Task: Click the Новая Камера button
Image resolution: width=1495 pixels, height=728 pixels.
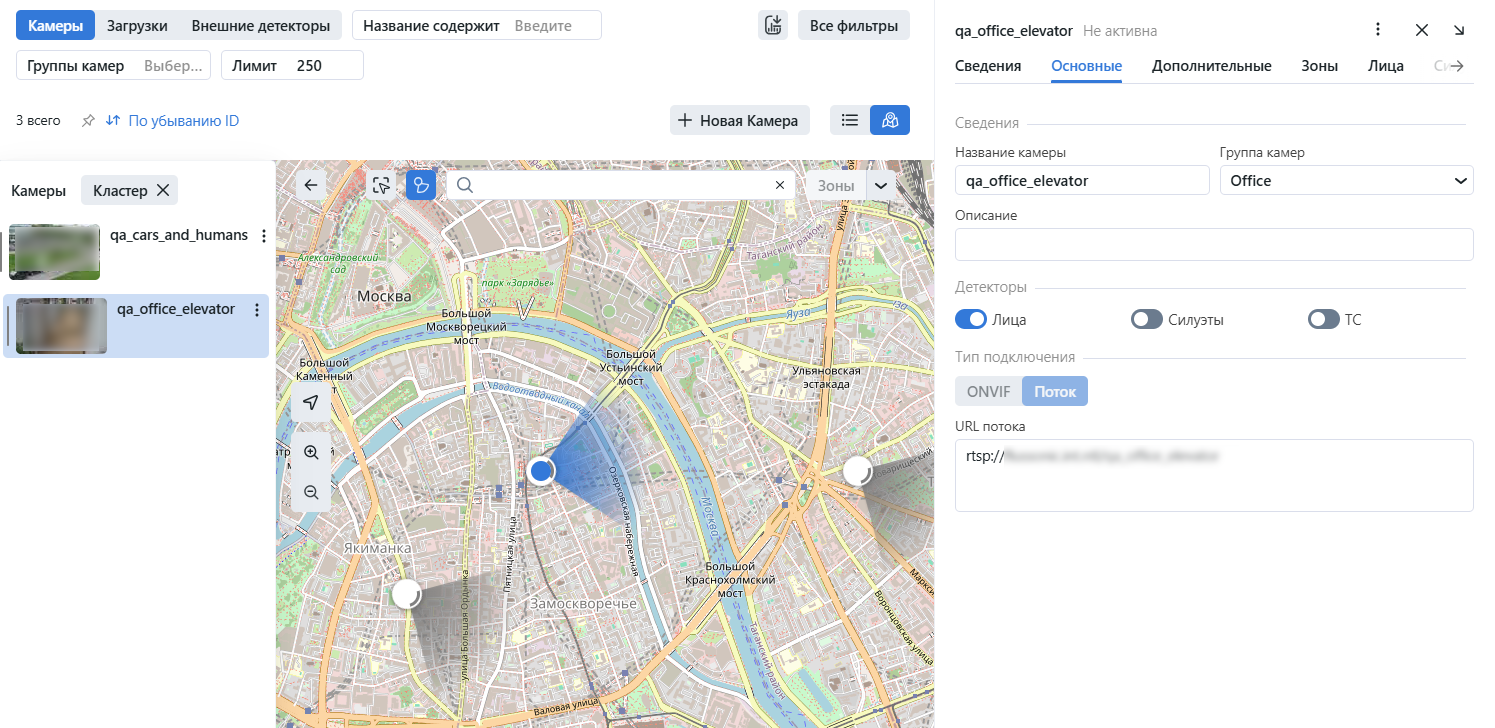Action: (739, 120)
